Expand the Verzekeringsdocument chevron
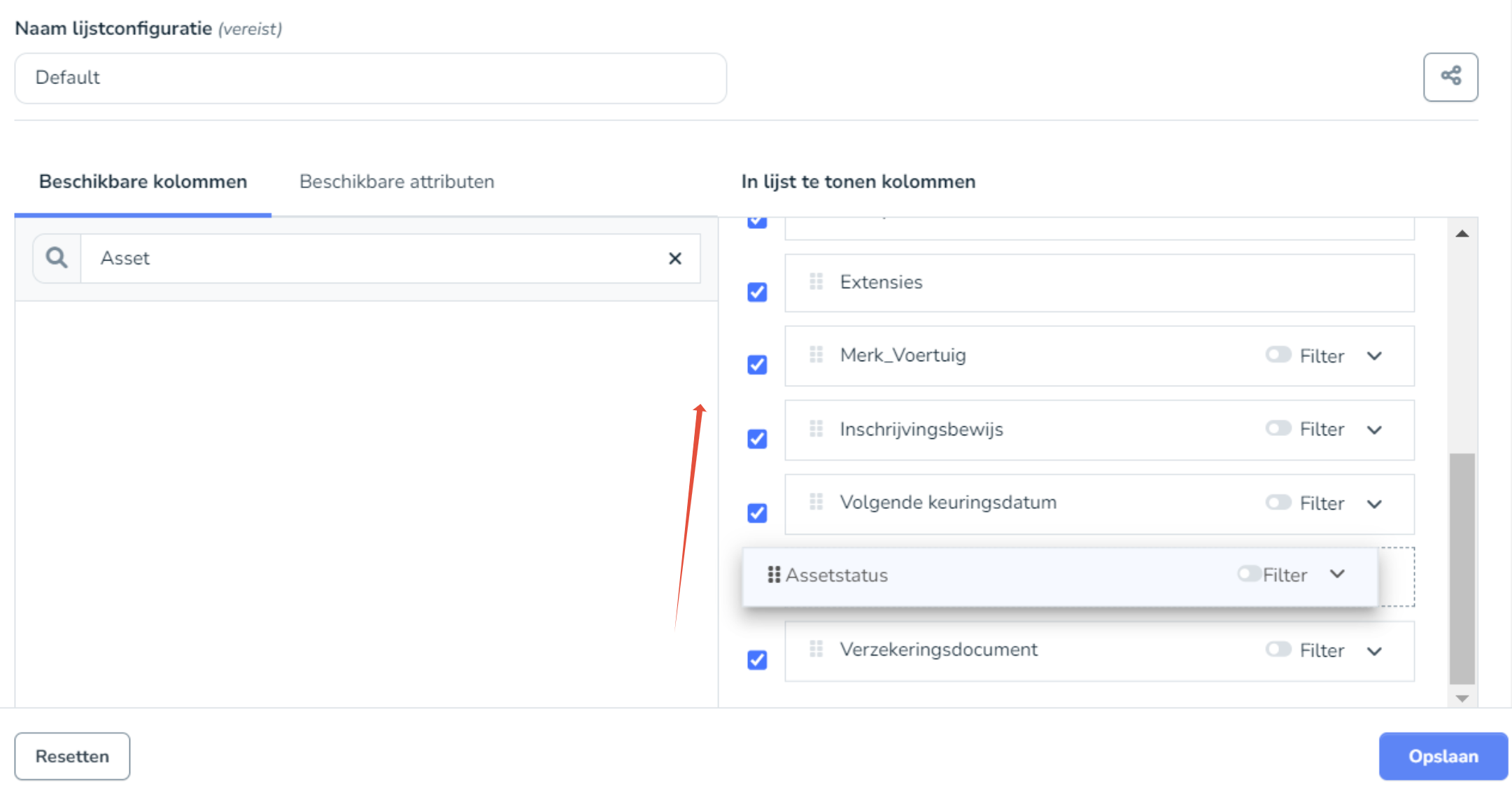1512x791 pixels. tap(1374, 651)
